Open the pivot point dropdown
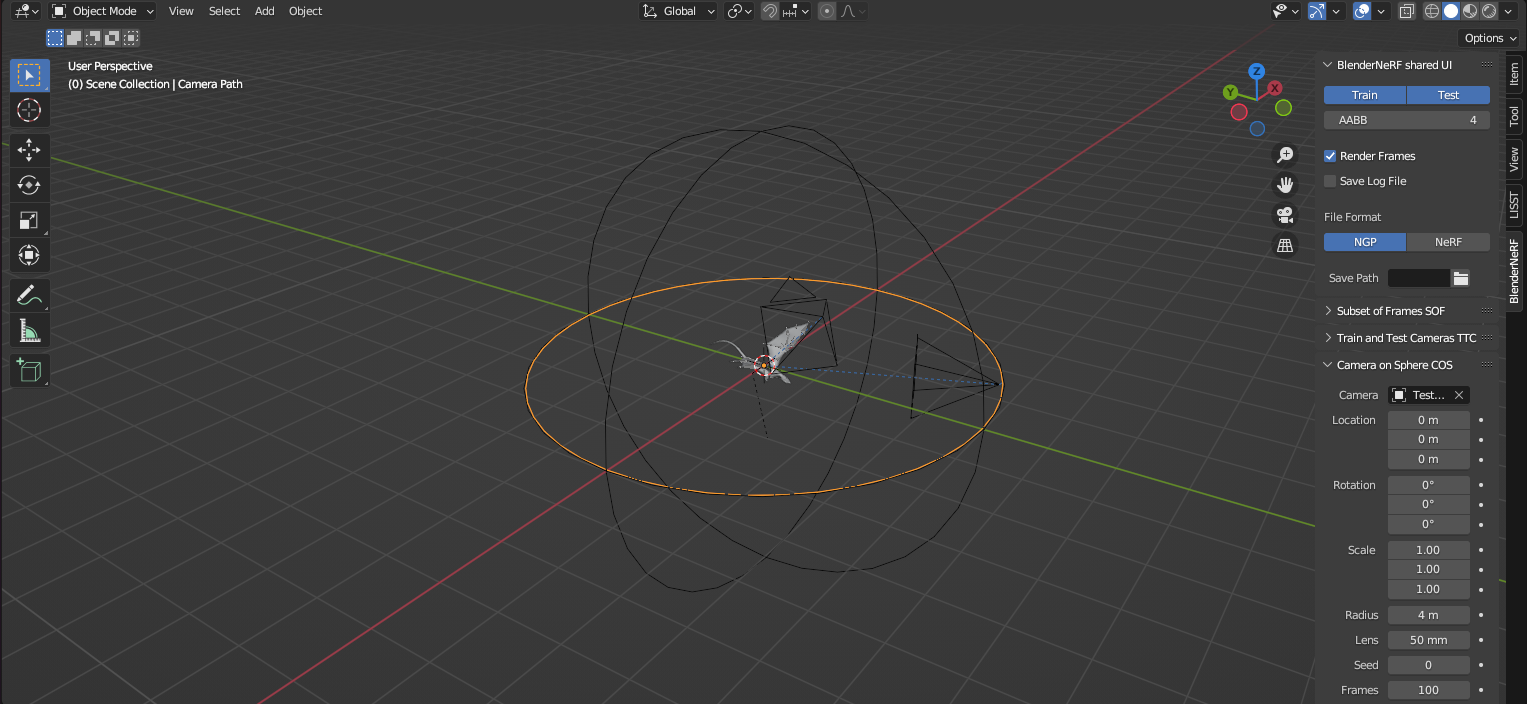Viewport: 1527px width, 704px height. (x=739, y=11)
